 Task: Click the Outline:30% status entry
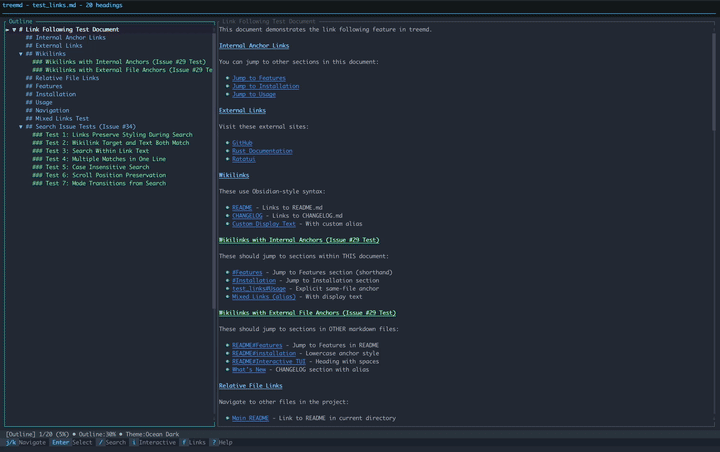[97, 435]
